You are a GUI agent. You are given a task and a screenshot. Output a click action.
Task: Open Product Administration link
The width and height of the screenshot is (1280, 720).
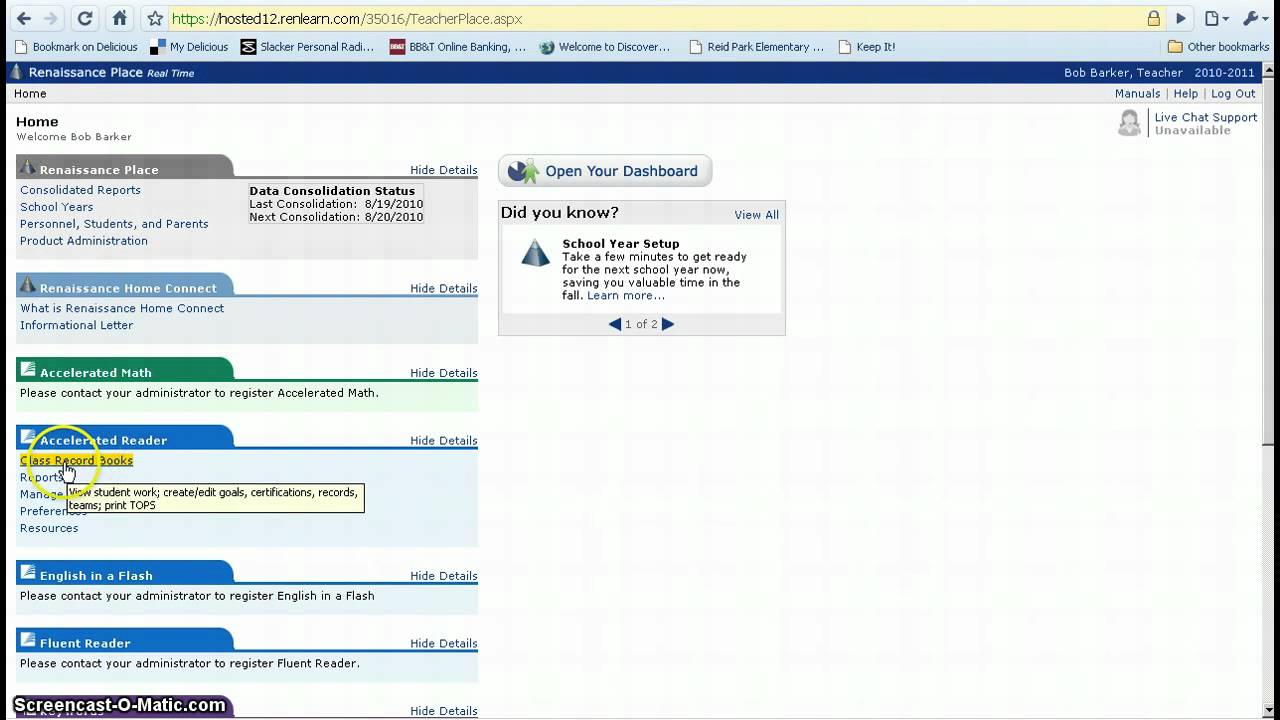tap(84, 241)
